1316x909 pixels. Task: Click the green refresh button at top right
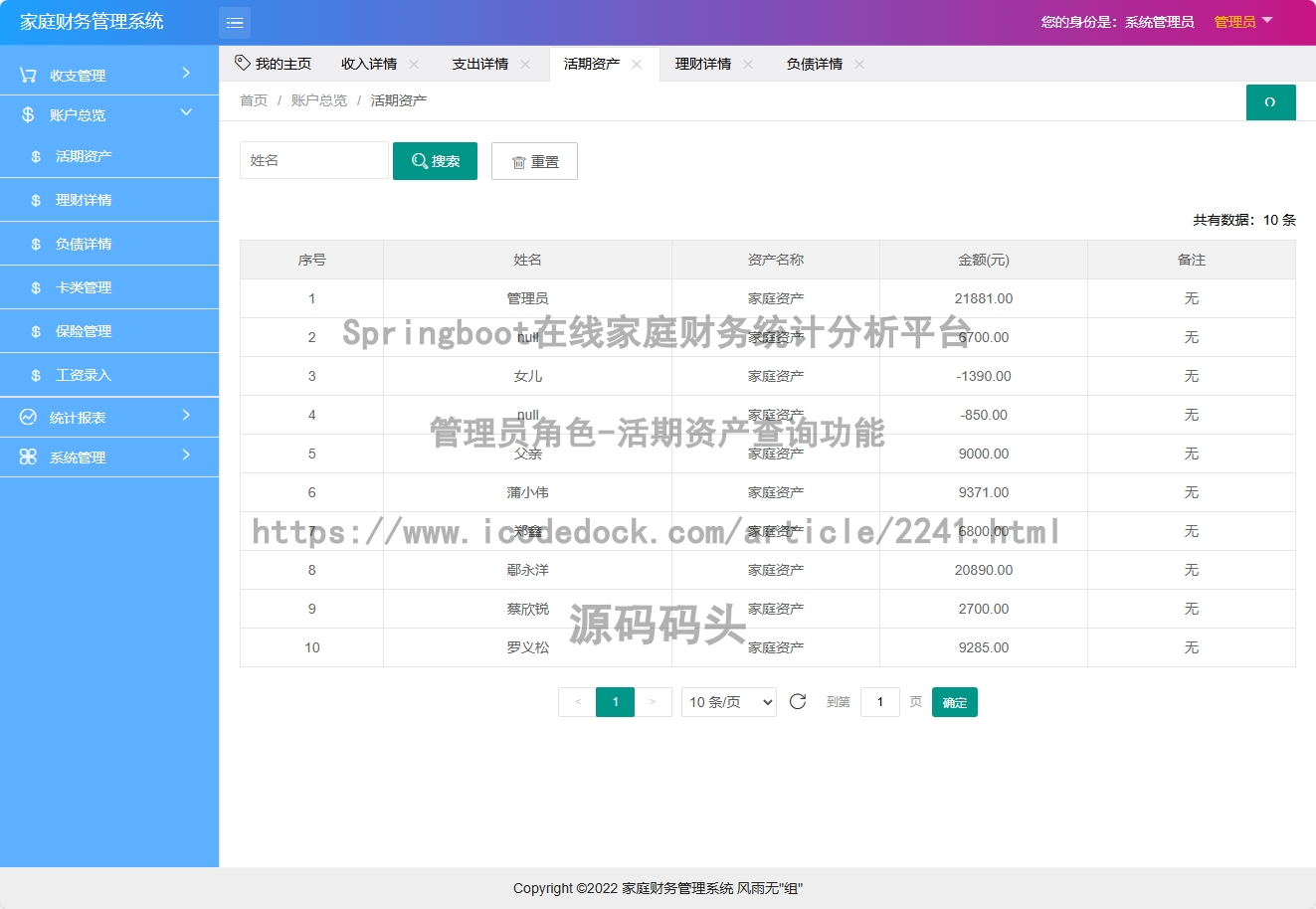pos(1270,102)
